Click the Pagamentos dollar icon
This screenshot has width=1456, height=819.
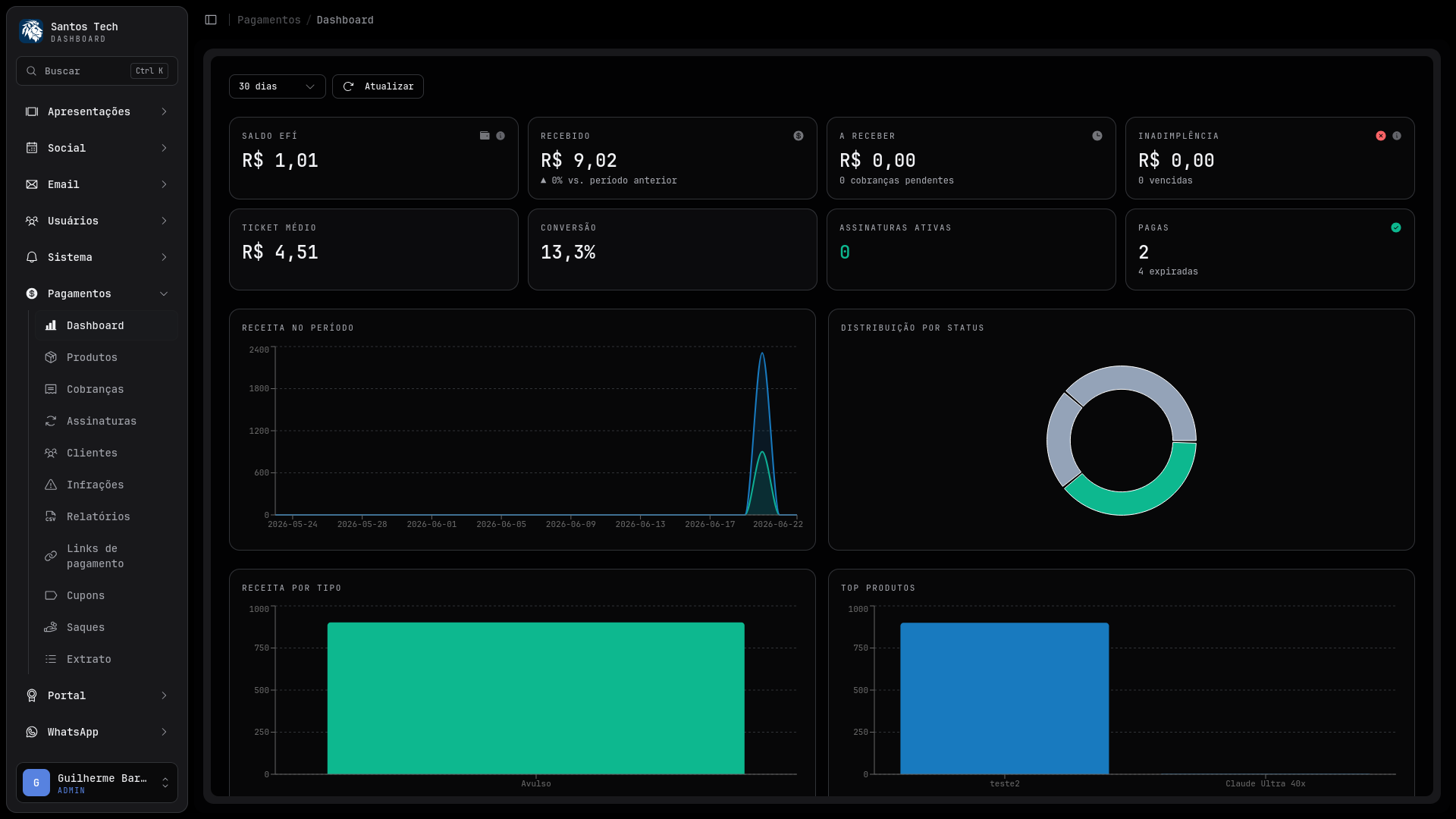[x=32, y=293]
